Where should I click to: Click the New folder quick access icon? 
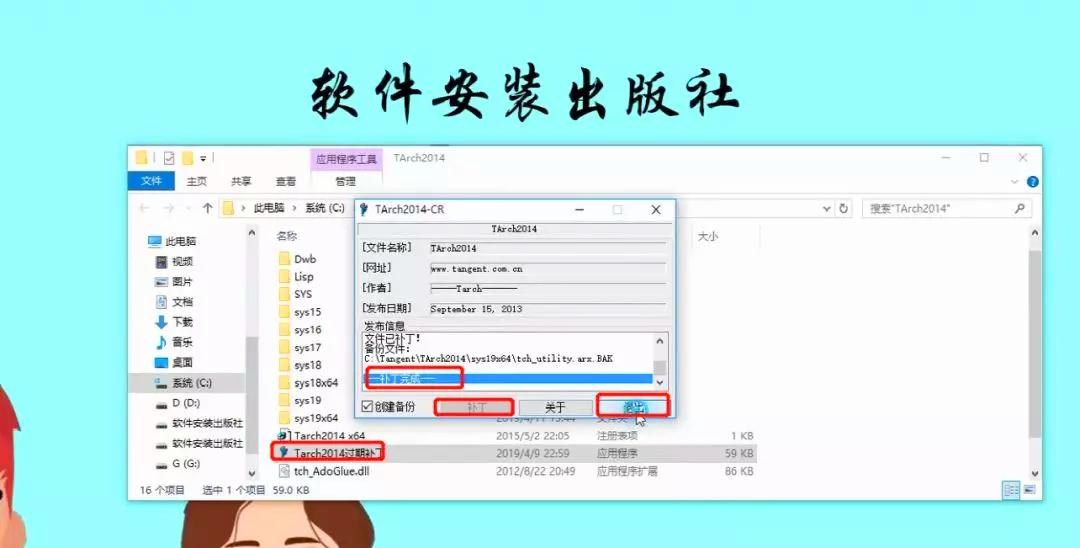click(187, 158)
